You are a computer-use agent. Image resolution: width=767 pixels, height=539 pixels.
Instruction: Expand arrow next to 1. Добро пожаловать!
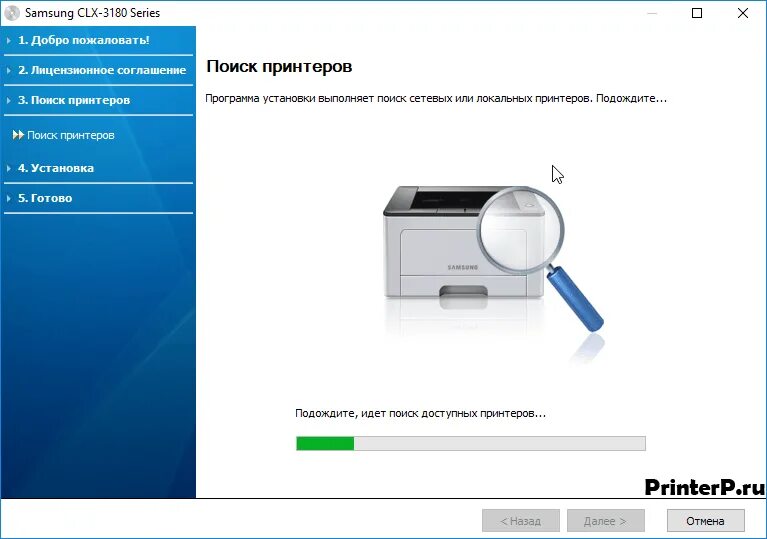click(x=9, y=41)
